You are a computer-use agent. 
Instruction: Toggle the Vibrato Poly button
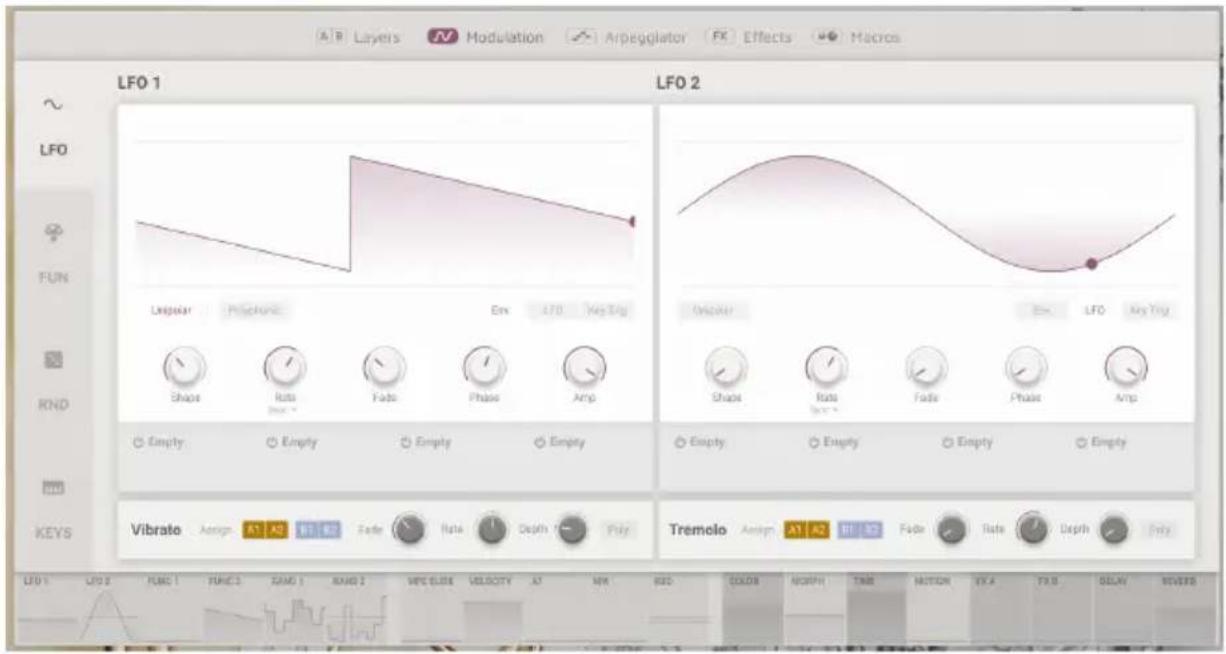point(619,528)
